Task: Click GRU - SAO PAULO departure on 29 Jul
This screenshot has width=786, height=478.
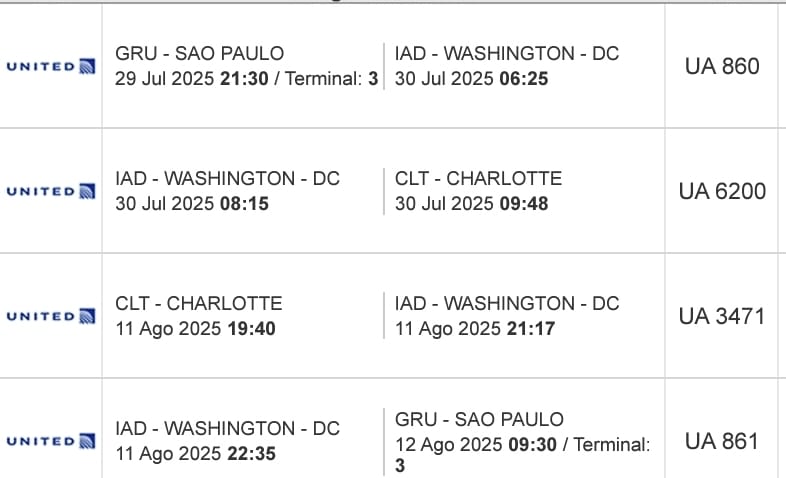Action: pos(200,54)
